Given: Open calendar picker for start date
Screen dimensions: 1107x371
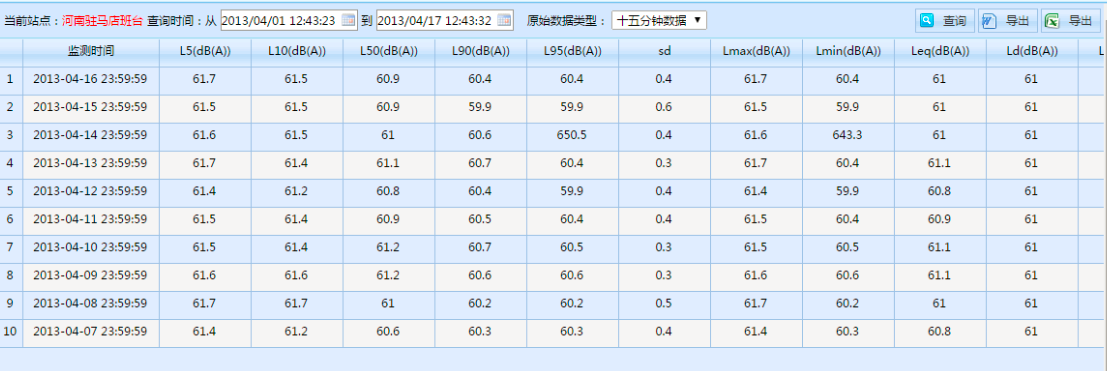Looking at the screenshot, I should 349,20.
